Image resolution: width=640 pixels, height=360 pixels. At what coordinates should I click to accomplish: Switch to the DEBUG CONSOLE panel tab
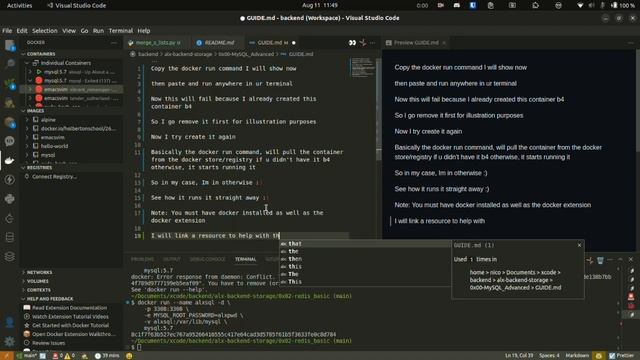click(x=207, y=260)
